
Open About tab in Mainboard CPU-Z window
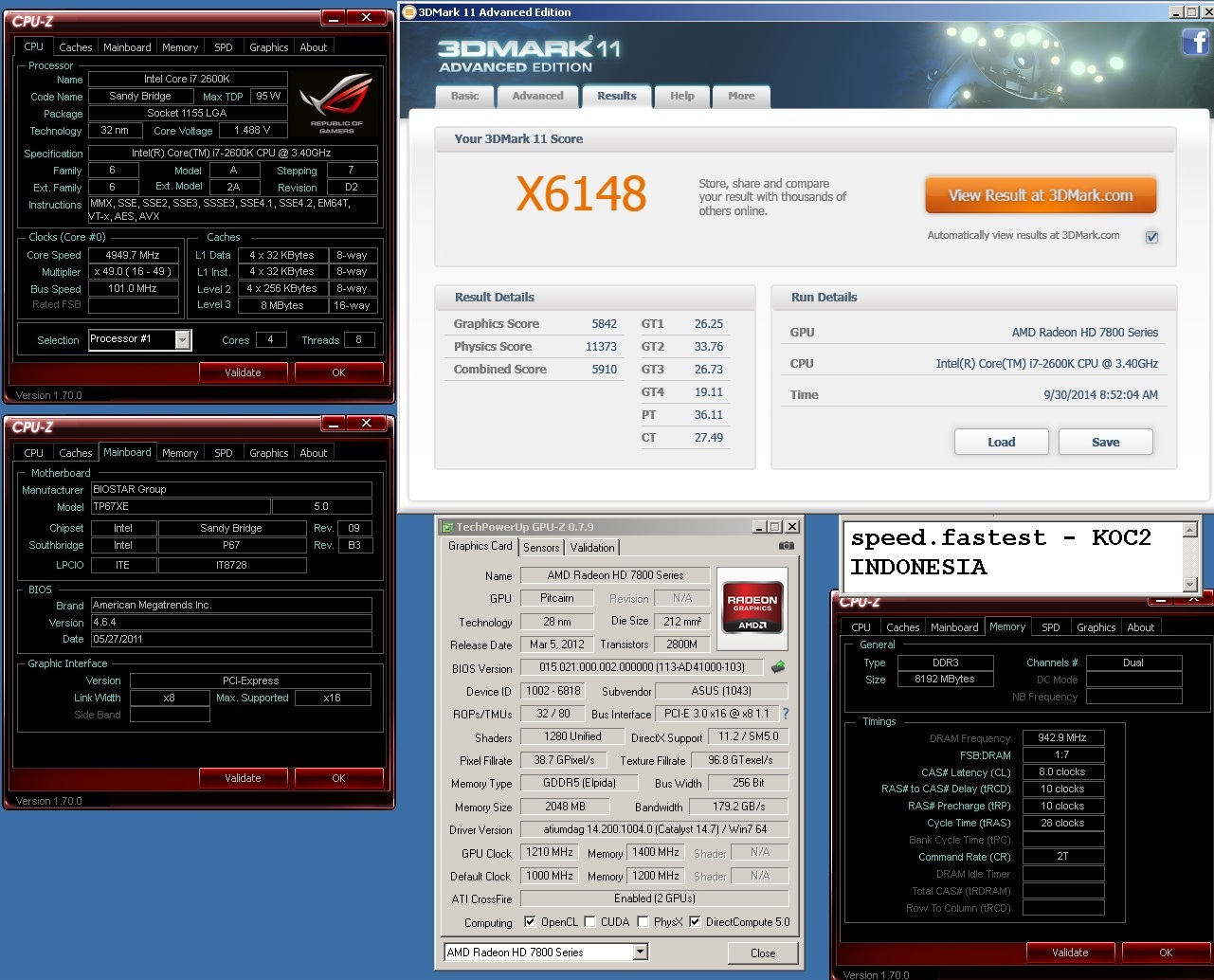(x=314, y=453)
